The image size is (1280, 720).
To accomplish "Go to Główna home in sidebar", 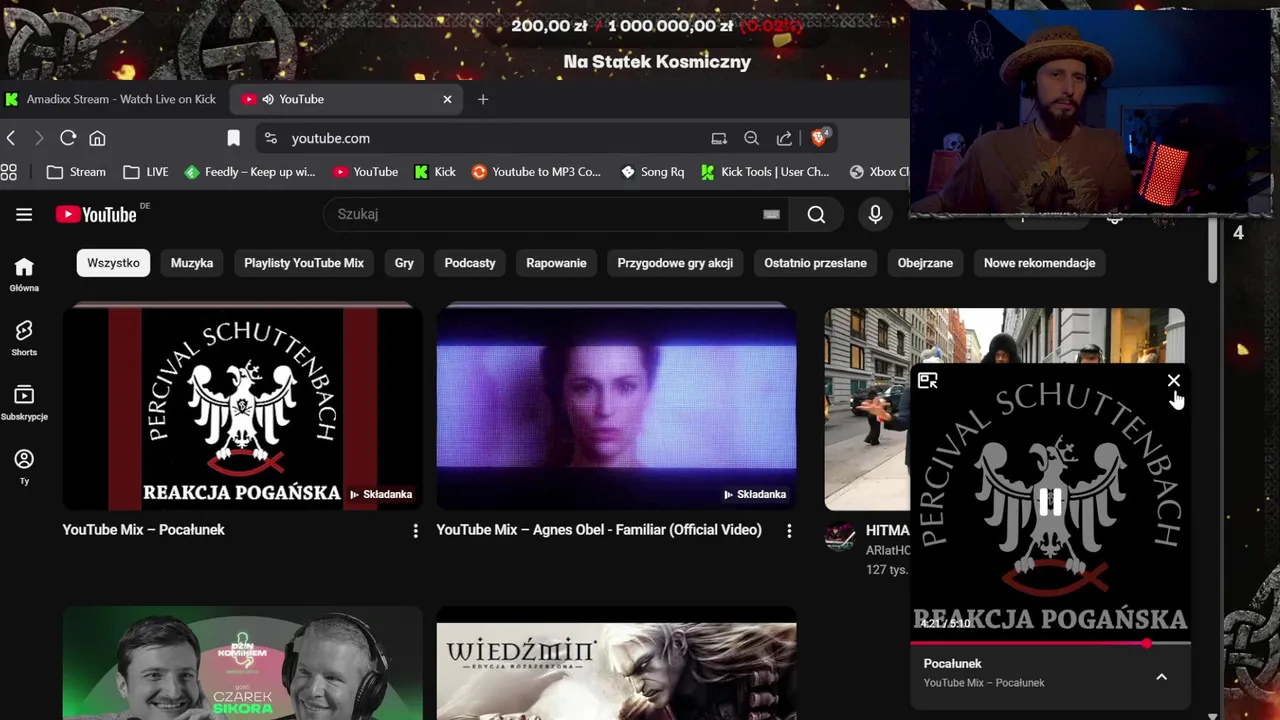I will 24,274.
